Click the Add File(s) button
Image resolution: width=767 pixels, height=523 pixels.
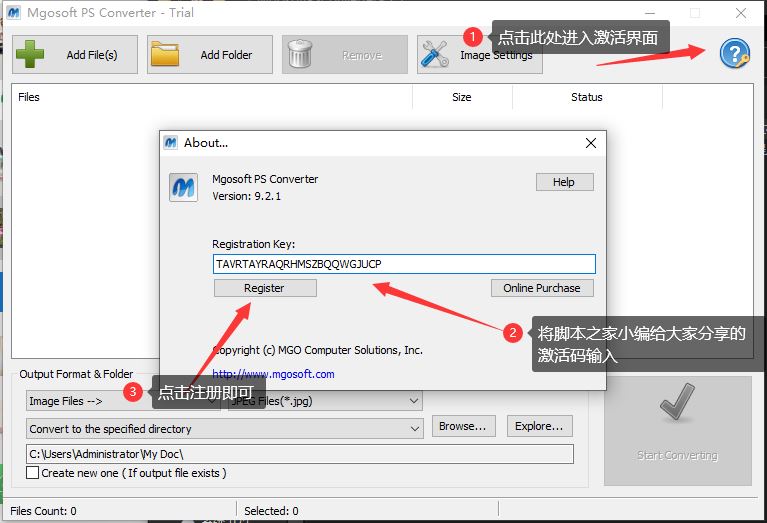pos(75,54)
